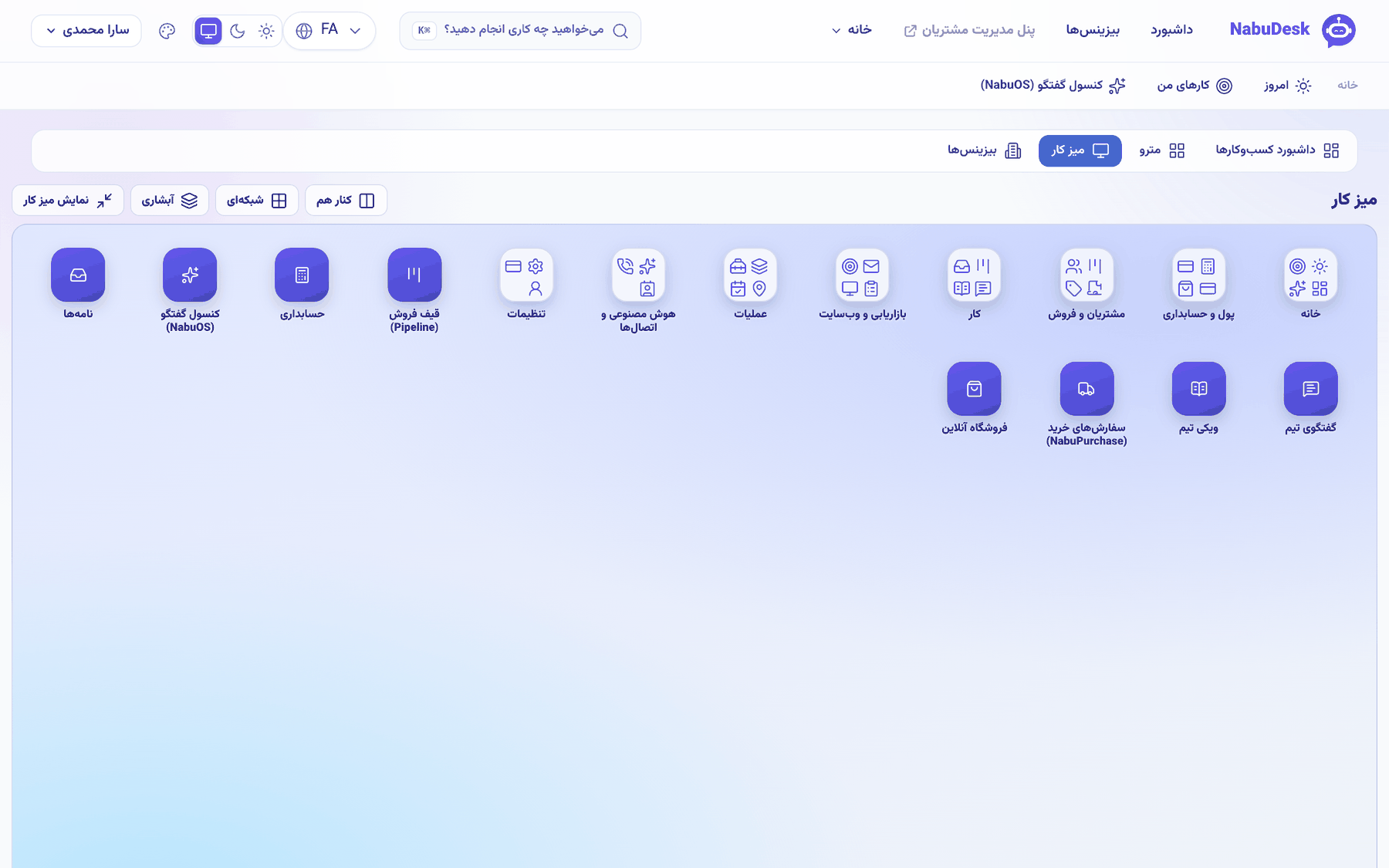Open بازاریابی و وب‌سایت app group
Screen dimensions: 1389x868
[x=862, y=275]
